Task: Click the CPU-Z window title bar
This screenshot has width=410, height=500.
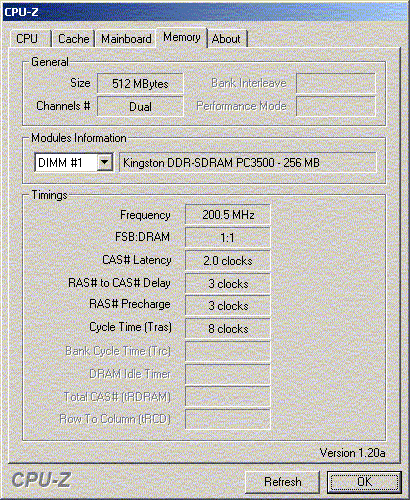Action: point(205,12)
